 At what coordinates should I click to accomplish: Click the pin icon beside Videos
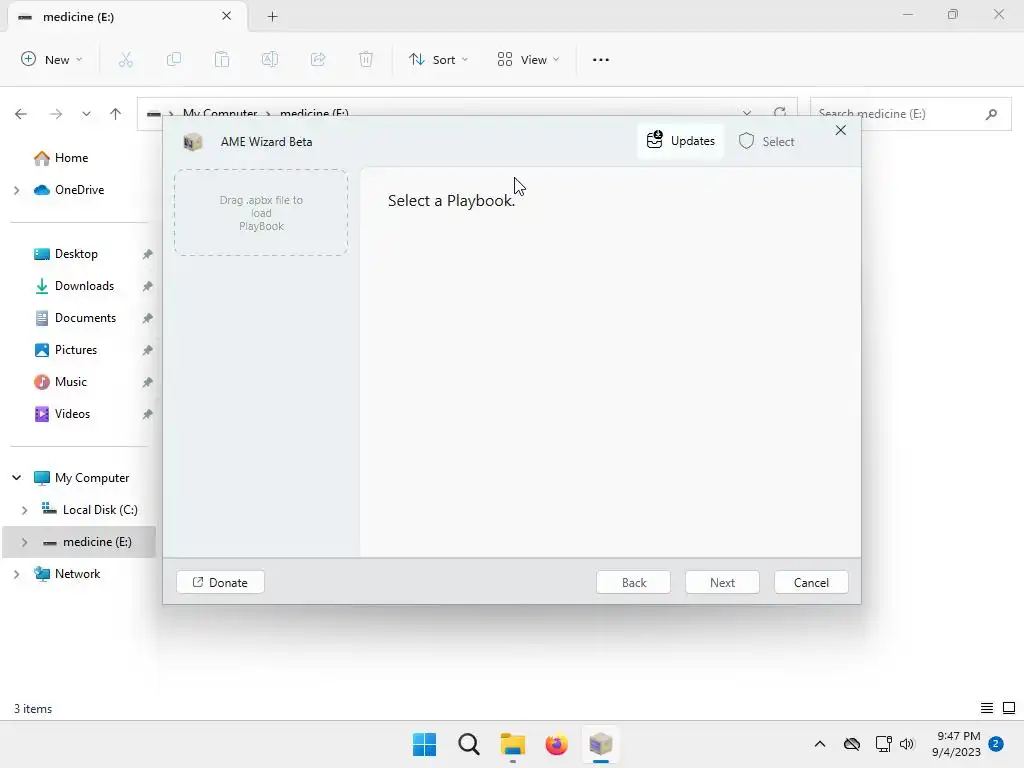pos(148,414)
